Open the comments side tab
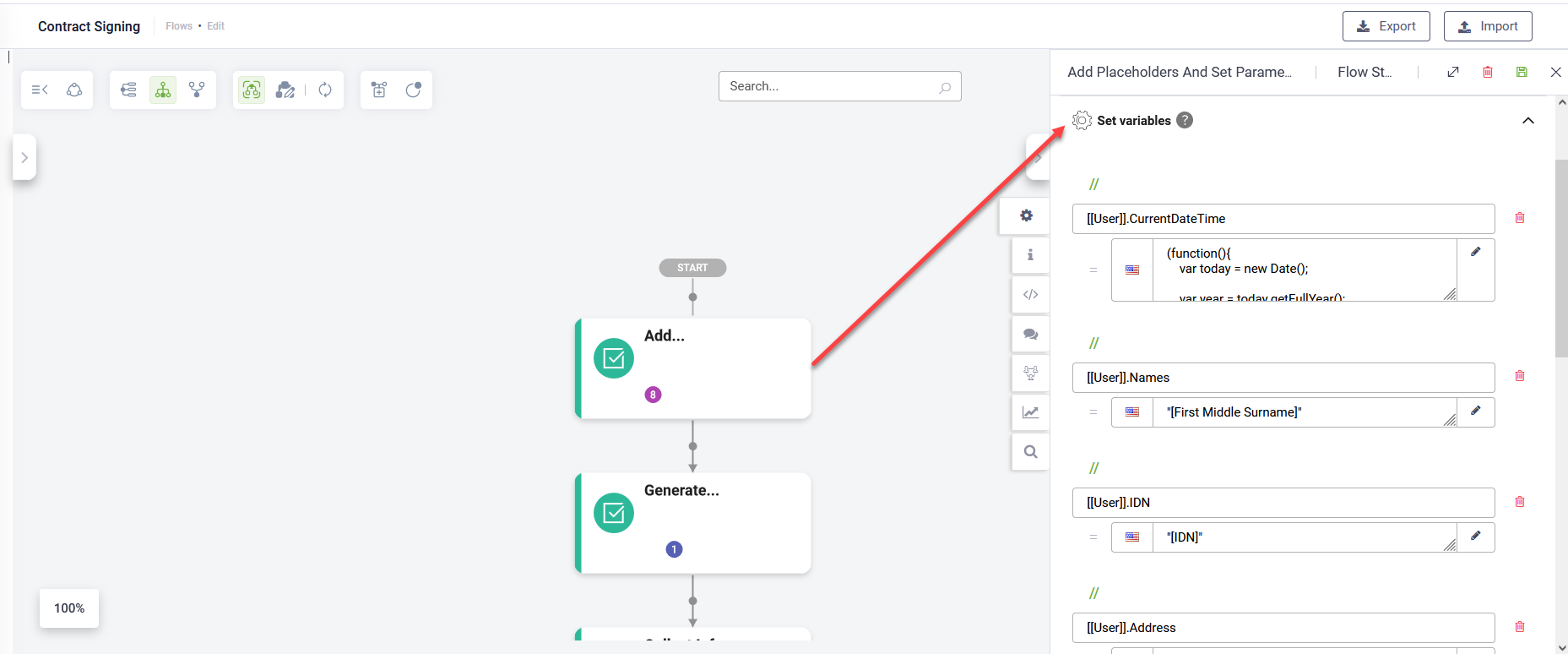The width and height of the screenshot is (1568, 654). coord(1030,334)
